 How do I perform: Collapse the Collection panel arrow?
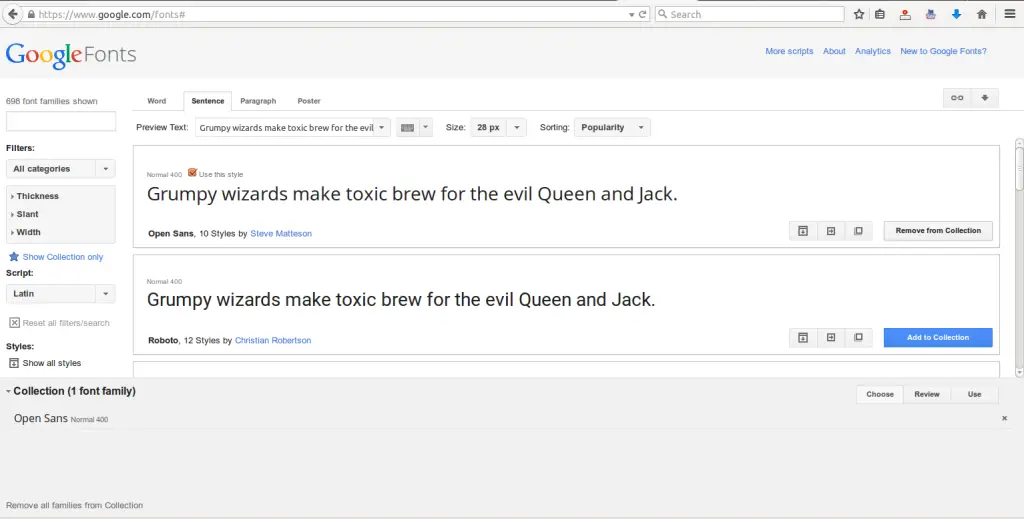click(x=8, y=392)
